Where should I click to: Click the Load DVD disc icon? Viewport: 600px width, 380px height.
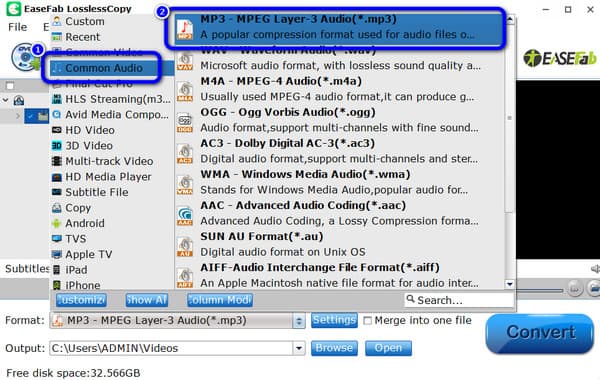click(25, 57)
